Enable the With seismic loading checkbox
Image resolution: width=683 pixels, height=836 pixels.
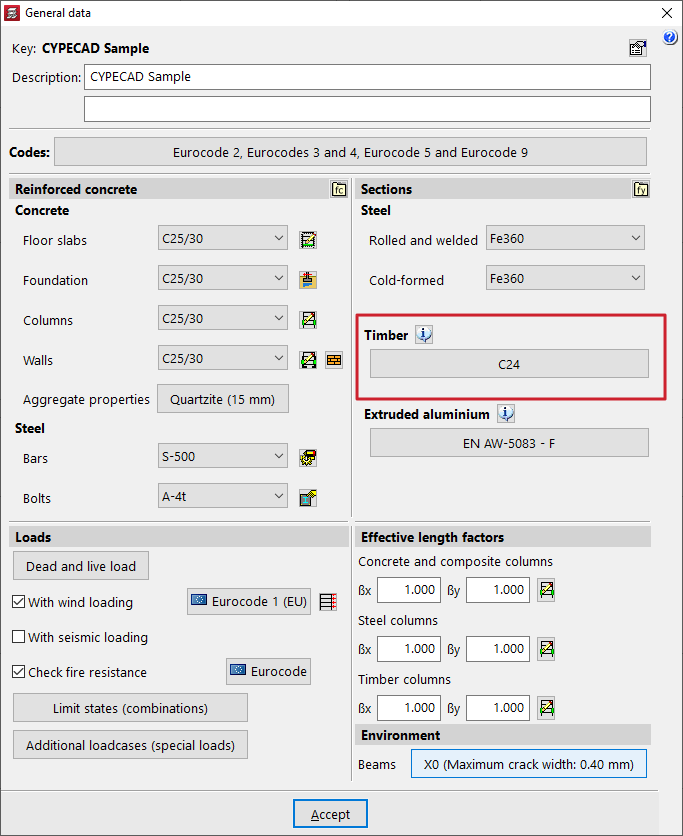[19, 637]
